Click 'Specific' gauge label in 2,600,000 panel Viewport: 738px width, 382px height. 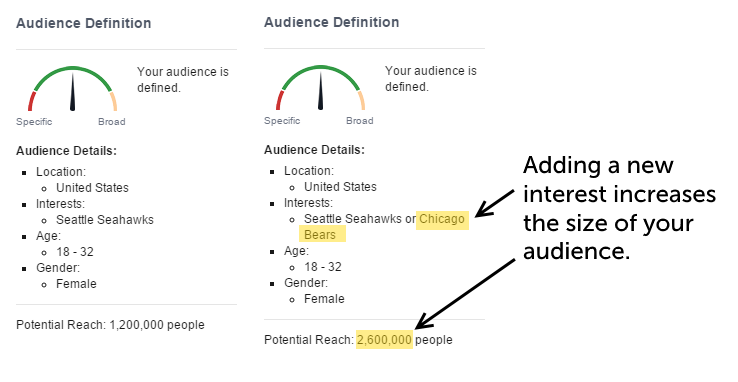click(282, 120)
